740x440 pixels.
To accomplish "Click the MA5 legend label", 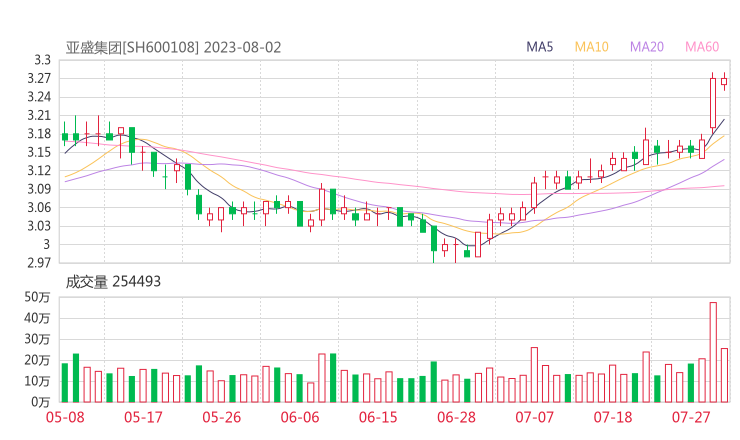I will coord(539,47).
